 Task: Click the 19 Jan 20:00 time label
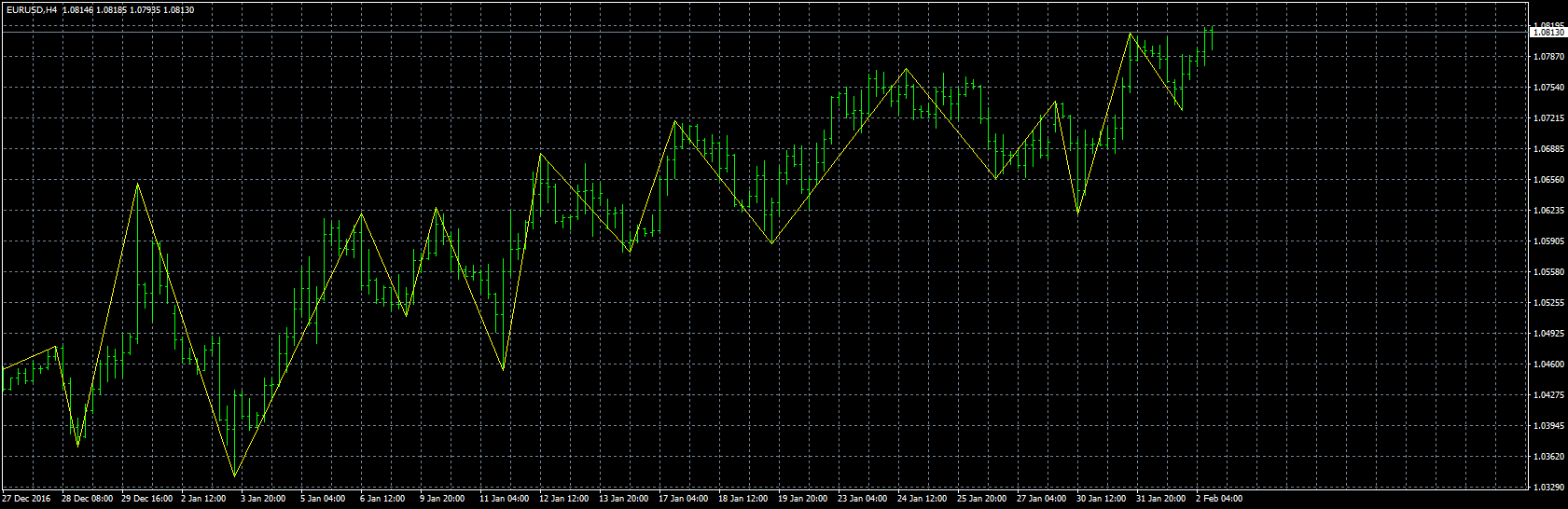pyautogui.click(x=803, y=499)
